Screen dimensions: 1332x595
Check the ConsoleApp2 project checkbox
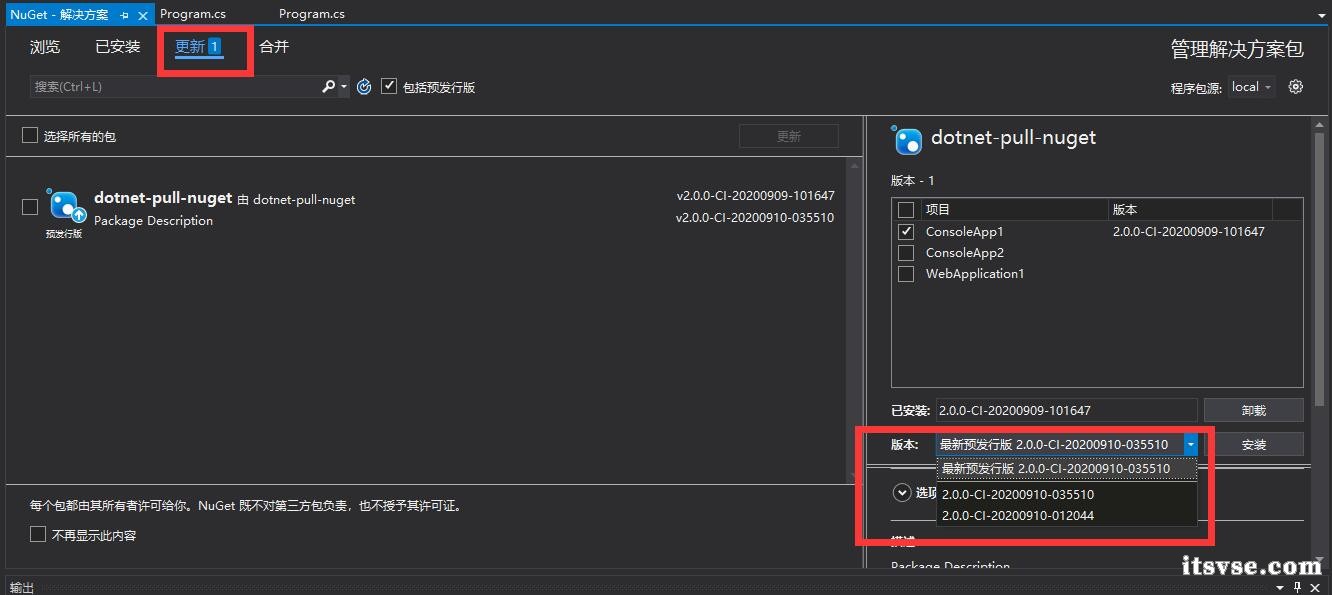906,253
